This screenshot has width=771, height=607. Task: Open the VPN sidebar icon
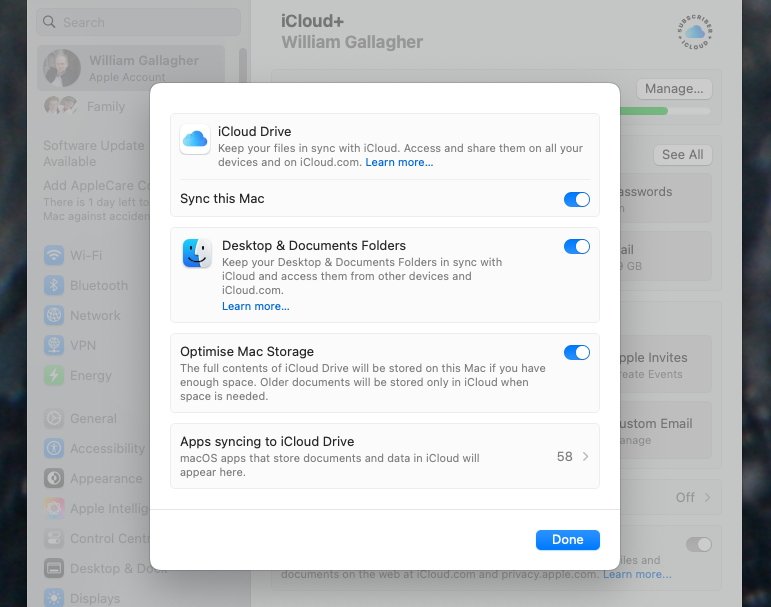tap(54, 345)
